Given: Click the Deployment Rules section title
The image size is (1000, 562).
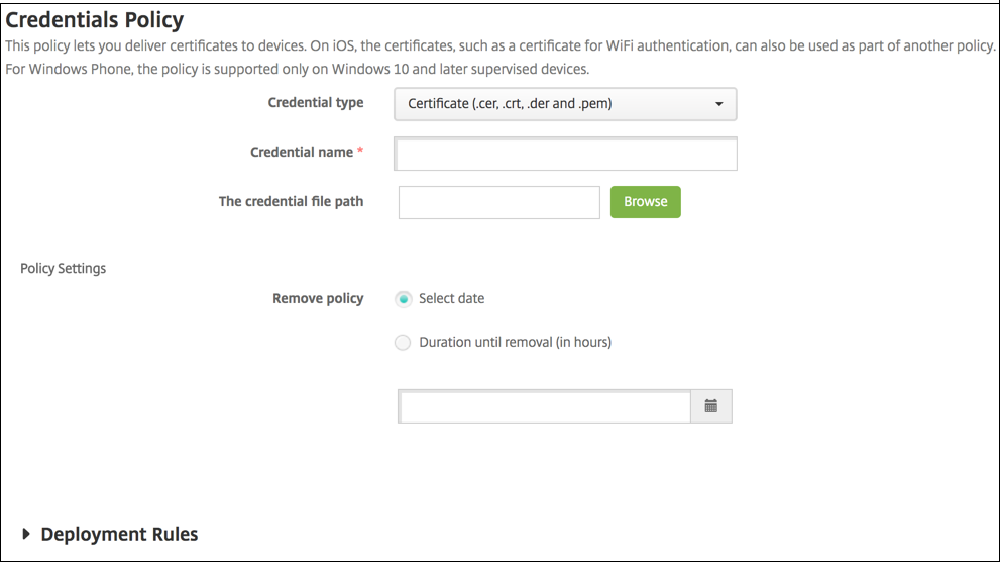Looking at the screenshot, I should [x=119, y=534].
